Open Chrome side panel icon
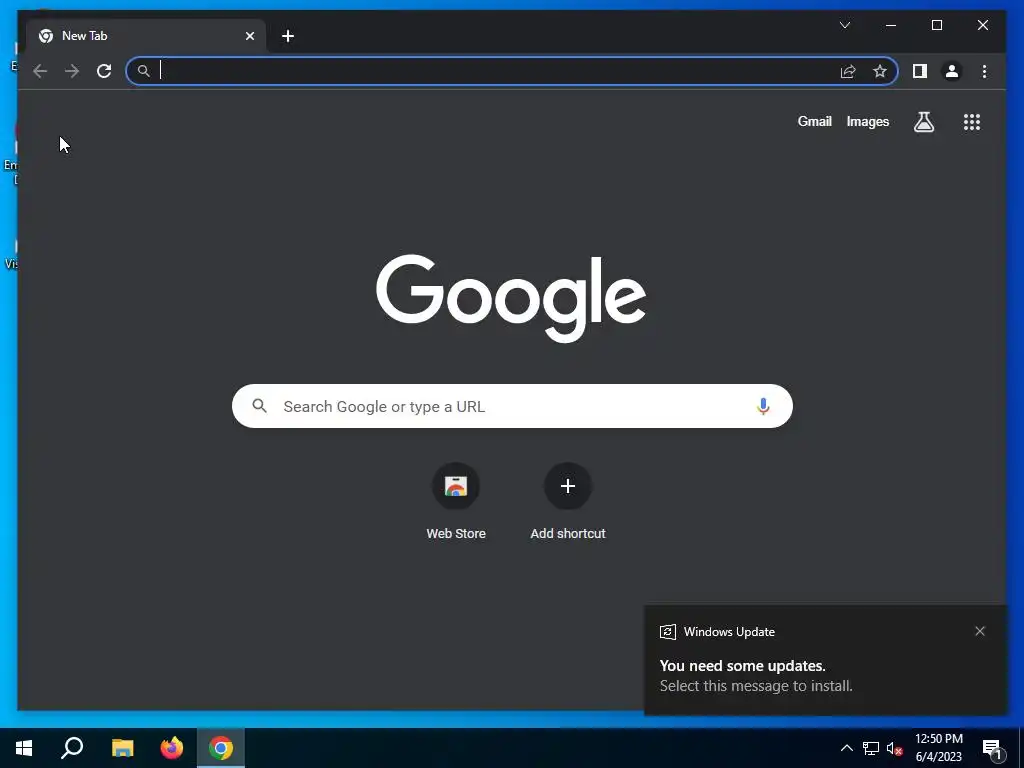This screenshot has width=1024, height=768. point(920,71)
